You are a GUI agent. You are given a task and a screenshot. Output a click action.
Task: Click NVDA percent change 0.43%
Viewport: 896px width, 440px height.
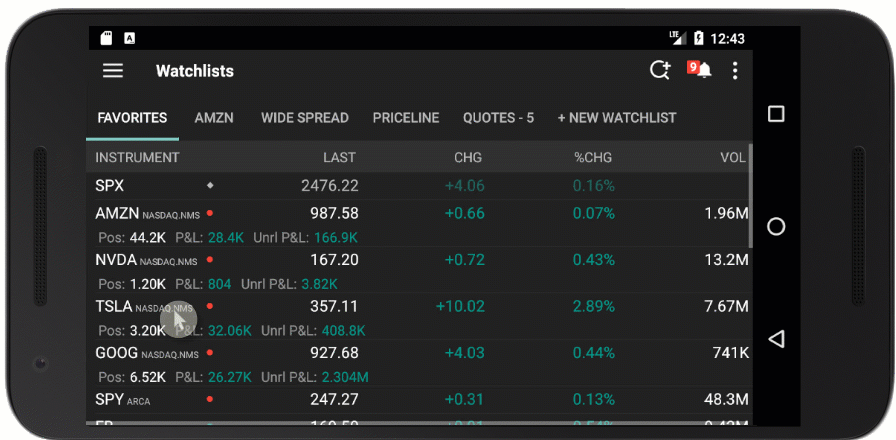(x=594, y=260)
